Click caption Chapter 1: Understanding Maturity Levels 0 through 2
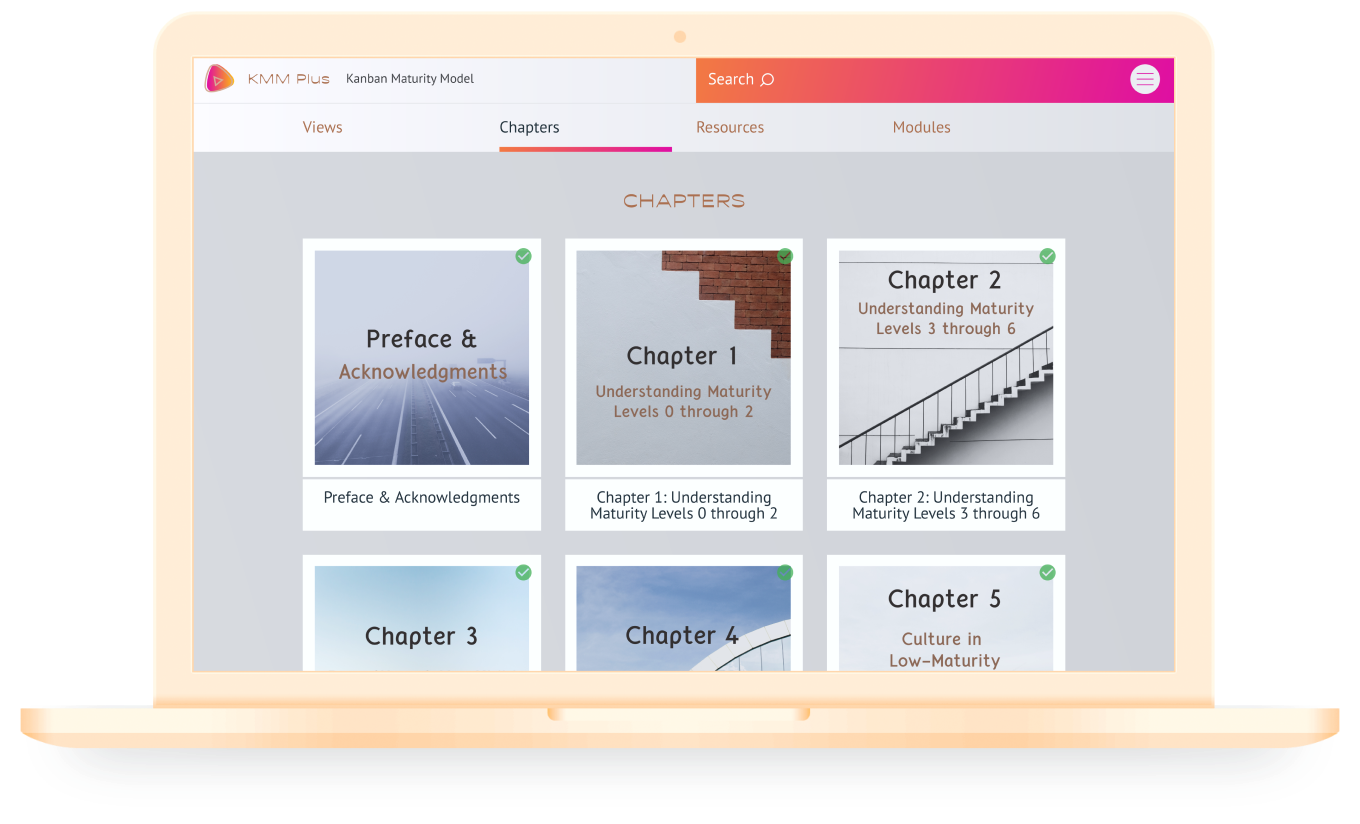Image resolution: width=1360 pixels, height=824 pixels. click(684, 505)
